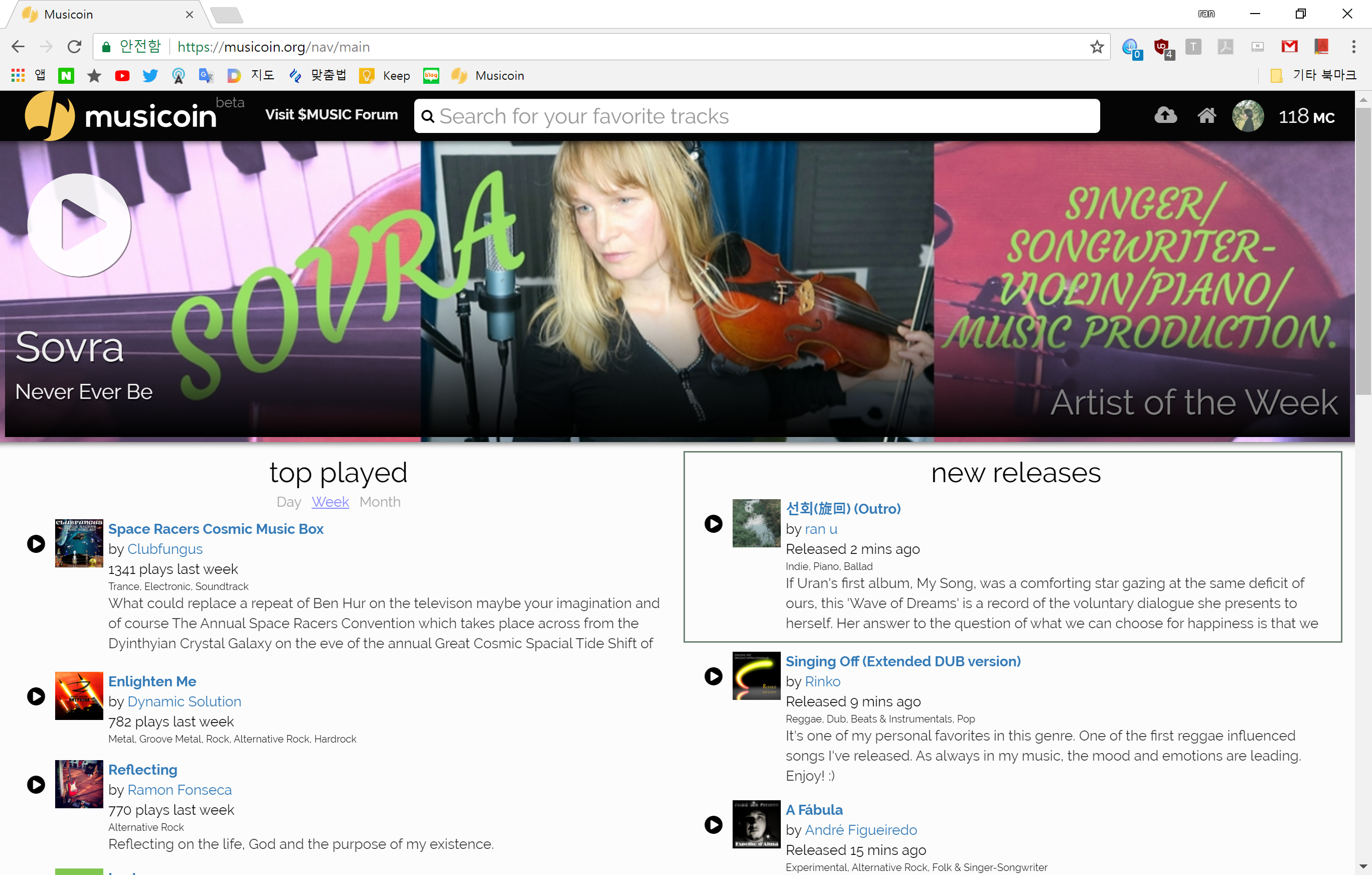
Task: Play Space Racers Cosmic Music Box
Action: coord(36,543)
